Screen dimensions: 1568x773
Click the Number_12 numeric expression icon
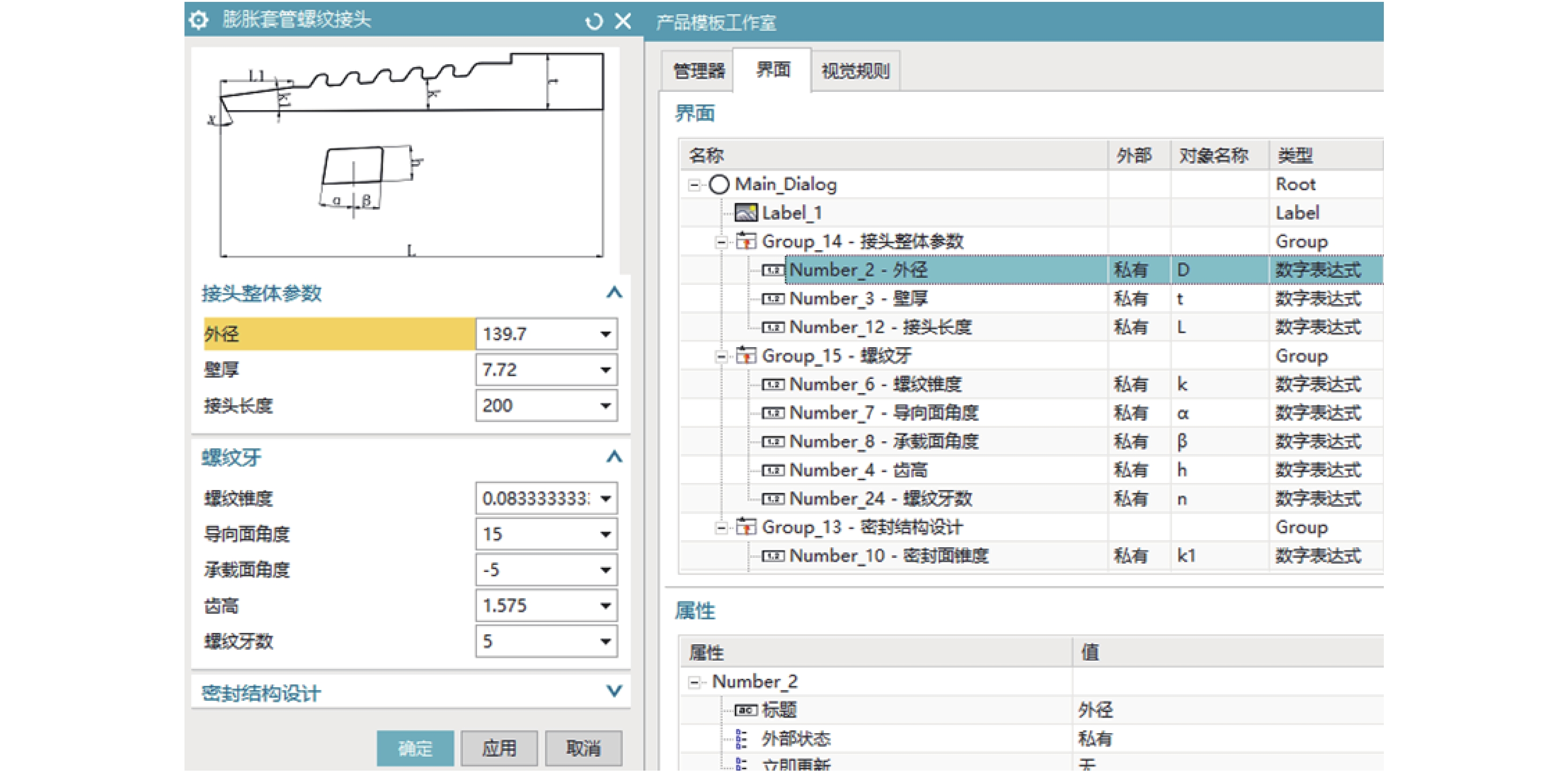[x=773, y=327]
